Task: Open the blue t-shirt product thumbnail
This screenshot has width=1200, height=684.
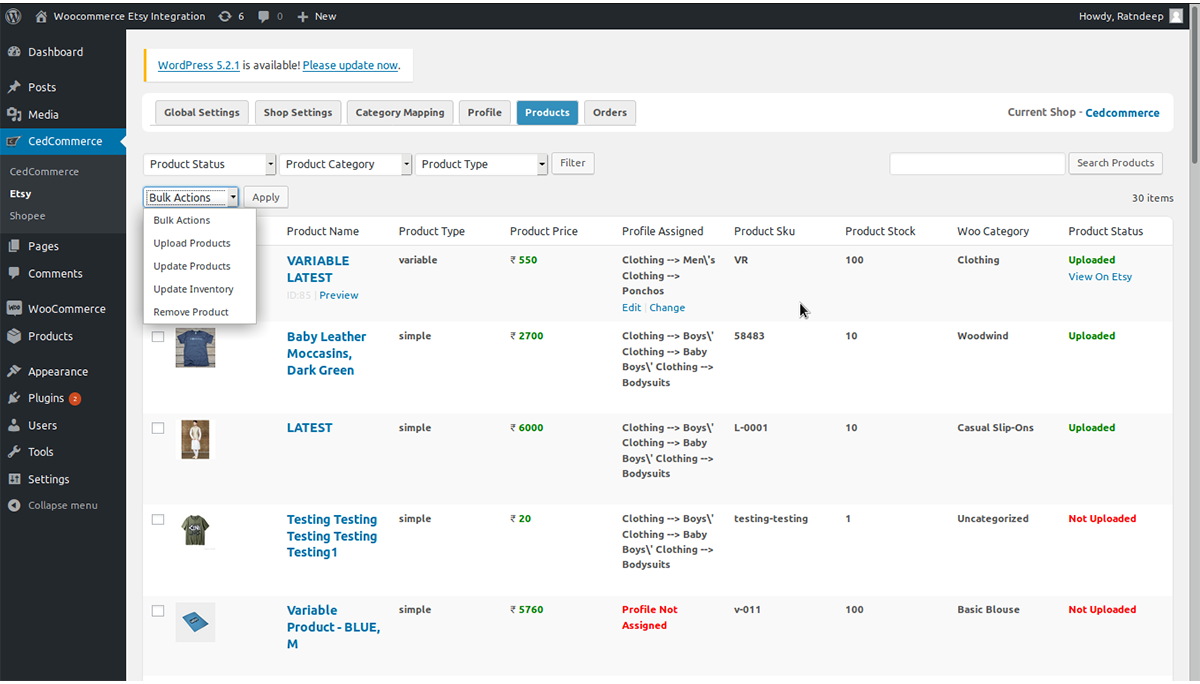Action: point(195,347)
